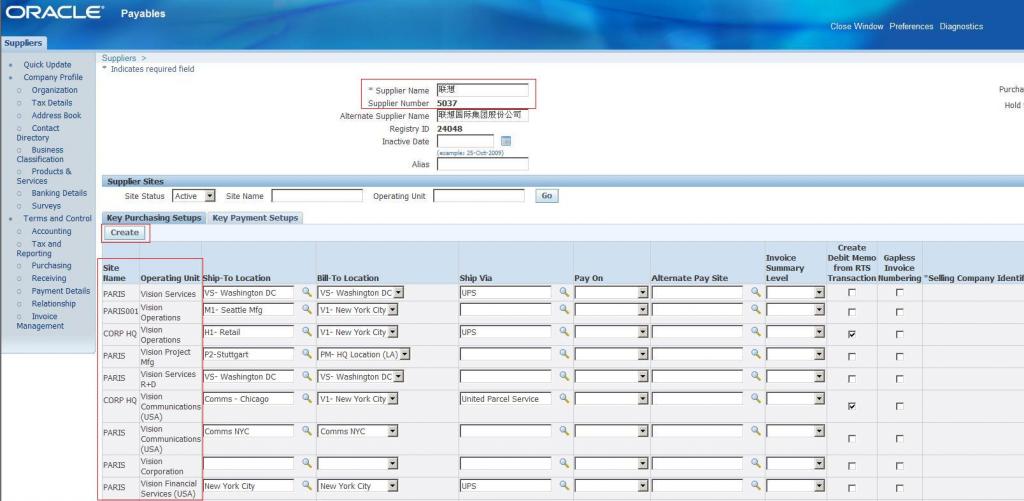
Task: Enable Gapless Invoice Numbering in H1- Retail row
Action: (900, 334)
